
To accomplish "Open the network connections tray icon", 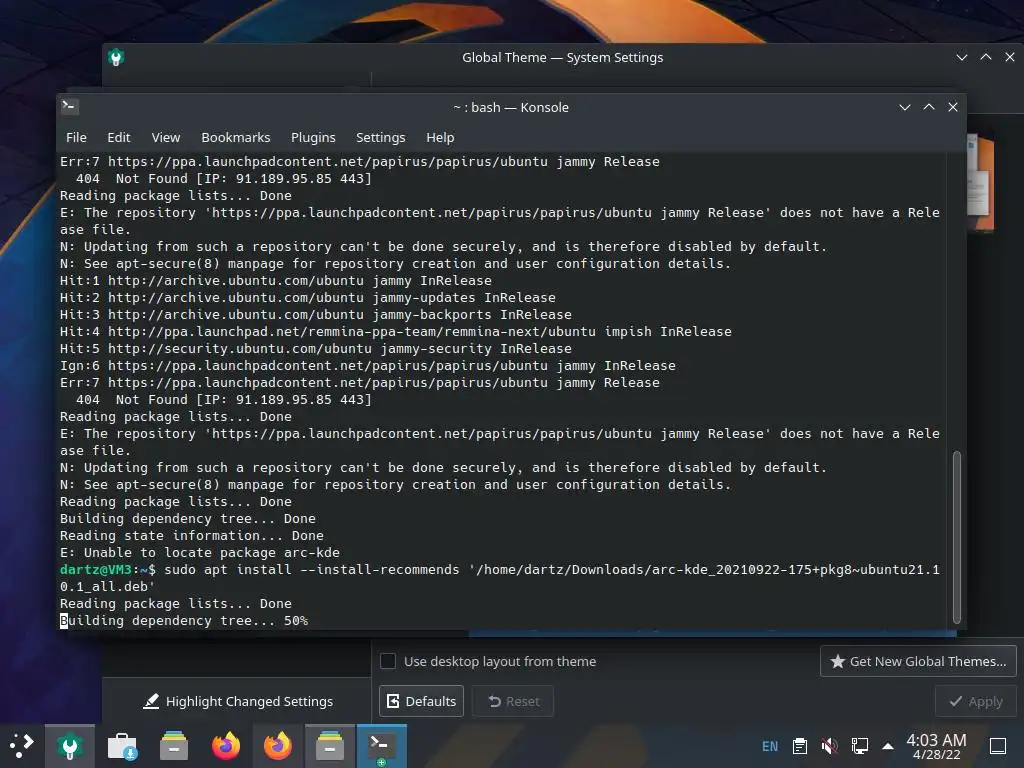I will (859, 746).
